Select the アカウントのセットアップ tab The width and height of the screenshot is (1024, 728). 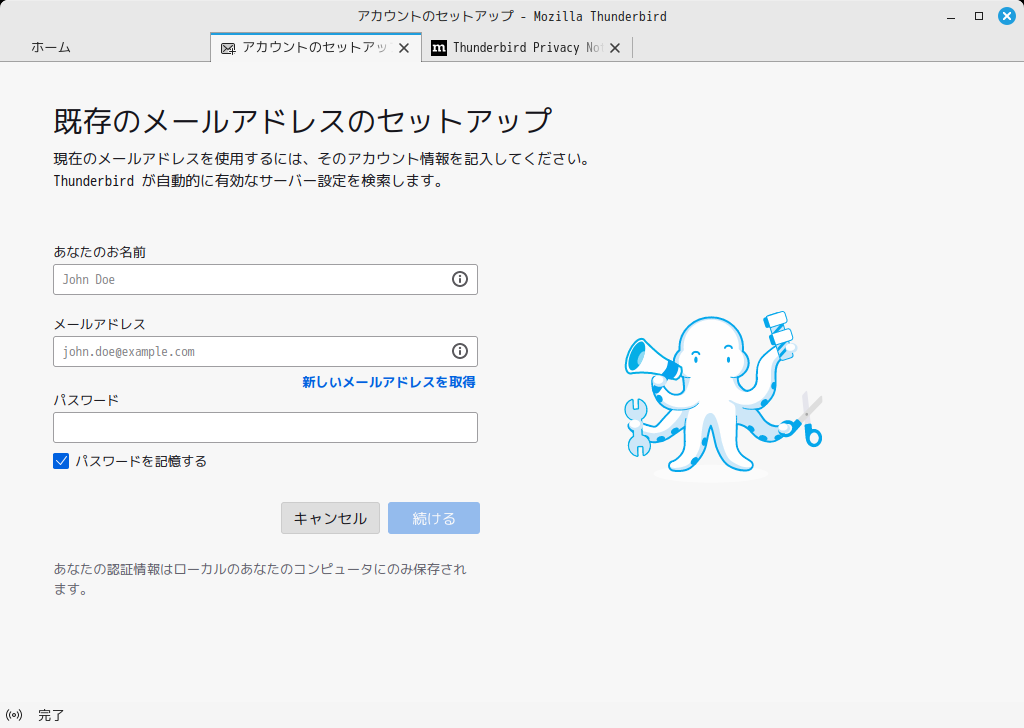pyautogui.click(x=316, y=47)
